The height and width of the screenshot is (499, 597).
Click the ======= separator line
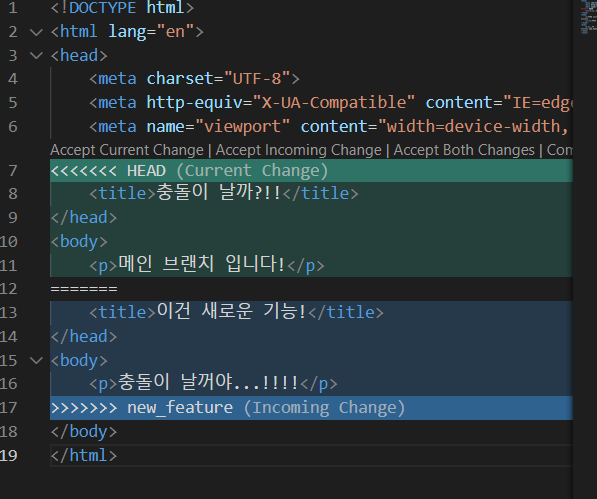click(x=84, y=289)
